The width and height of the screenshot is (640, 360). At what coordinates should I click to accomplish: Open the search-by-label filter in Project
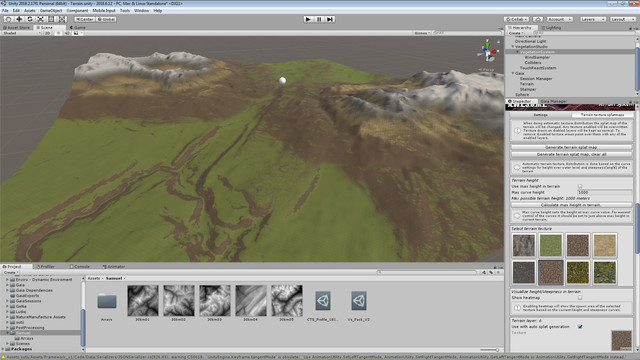[491, 272]
